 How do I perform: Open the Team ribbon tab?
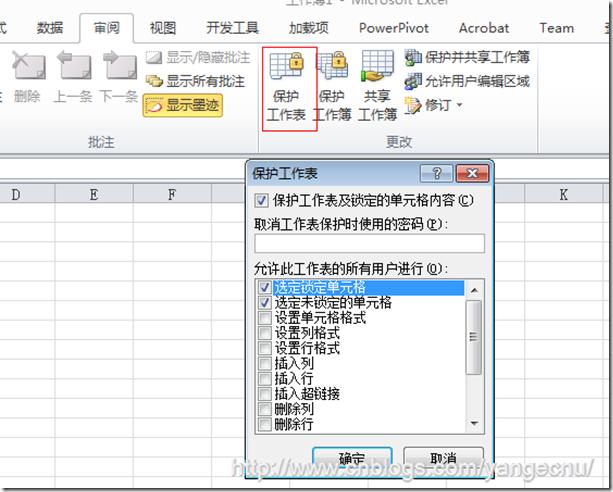tap(557, 28)
